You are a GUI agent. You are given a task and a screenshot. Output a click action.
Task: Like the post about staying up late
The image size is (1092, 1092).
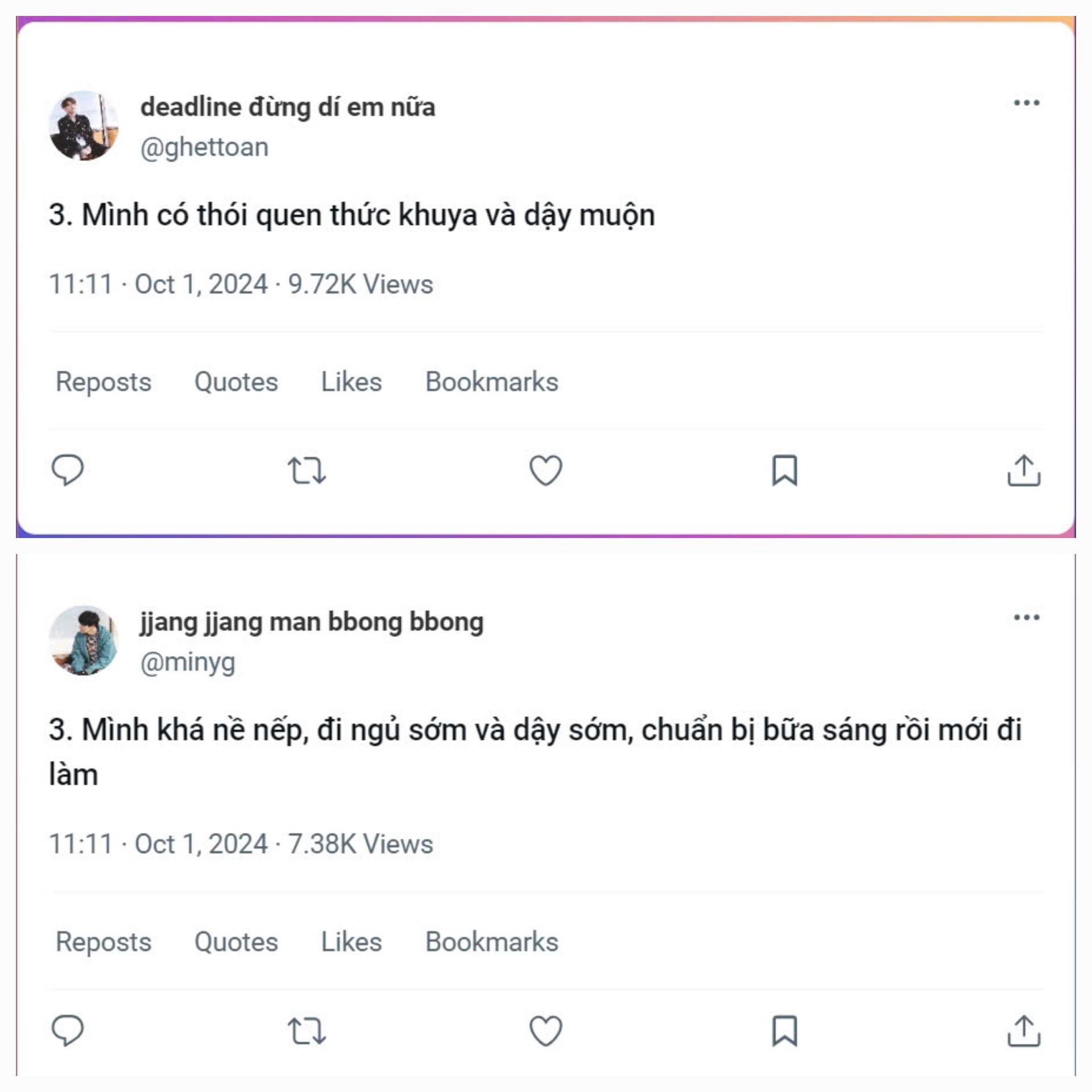(545, 470)
